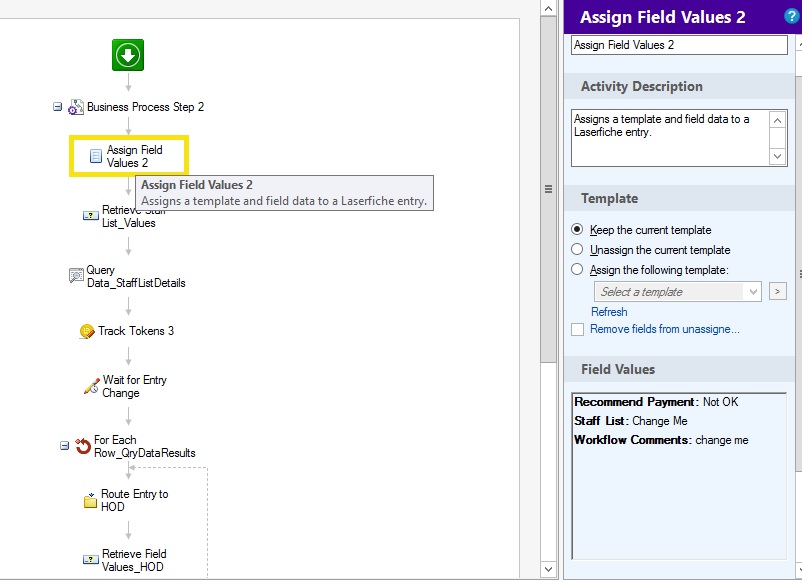This screenshot has height=586, width=802.
Task: Select Keep the current template option
Action: tap(577, 230)
